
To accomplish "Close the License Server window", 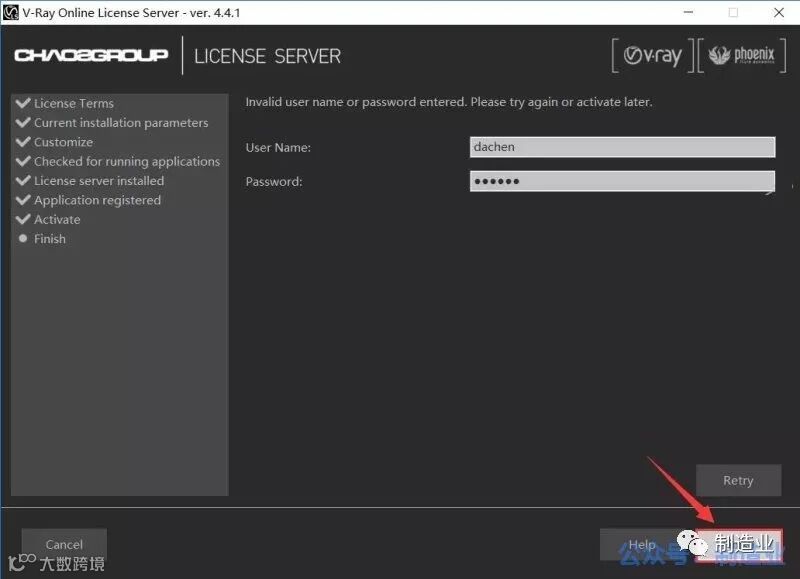I will click(779, 12).
